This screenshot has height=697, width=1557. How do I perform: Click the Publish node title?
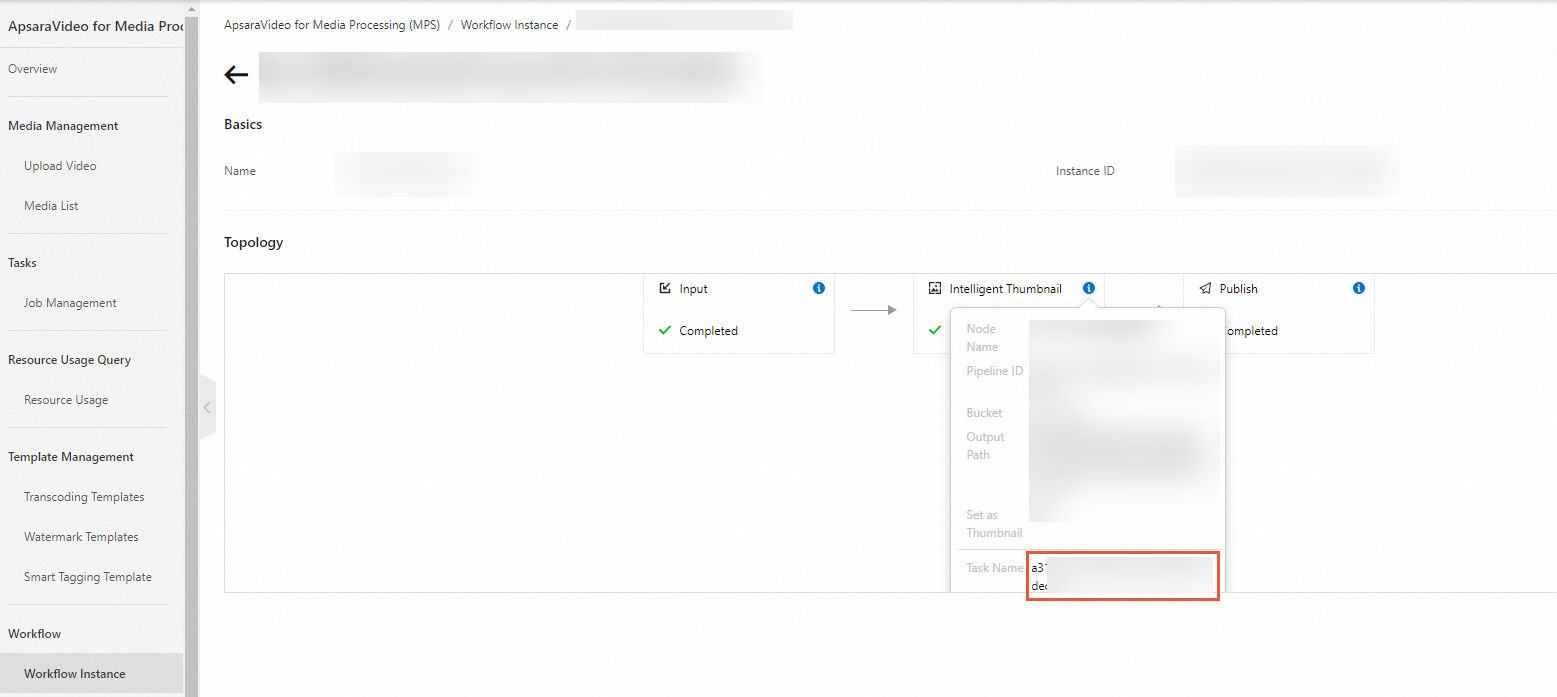coord(1238,289)
